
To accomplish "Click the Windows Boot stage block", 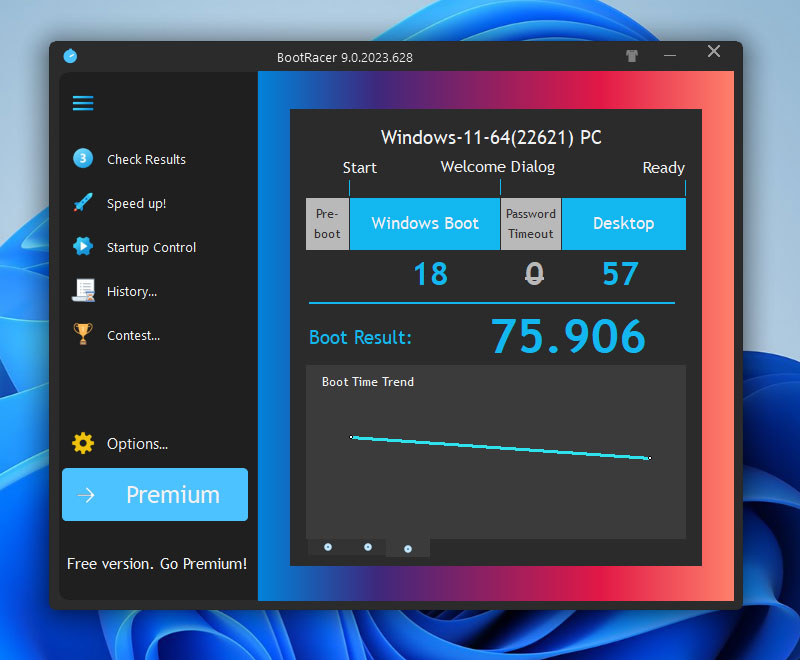I will (x=424, y=223).
